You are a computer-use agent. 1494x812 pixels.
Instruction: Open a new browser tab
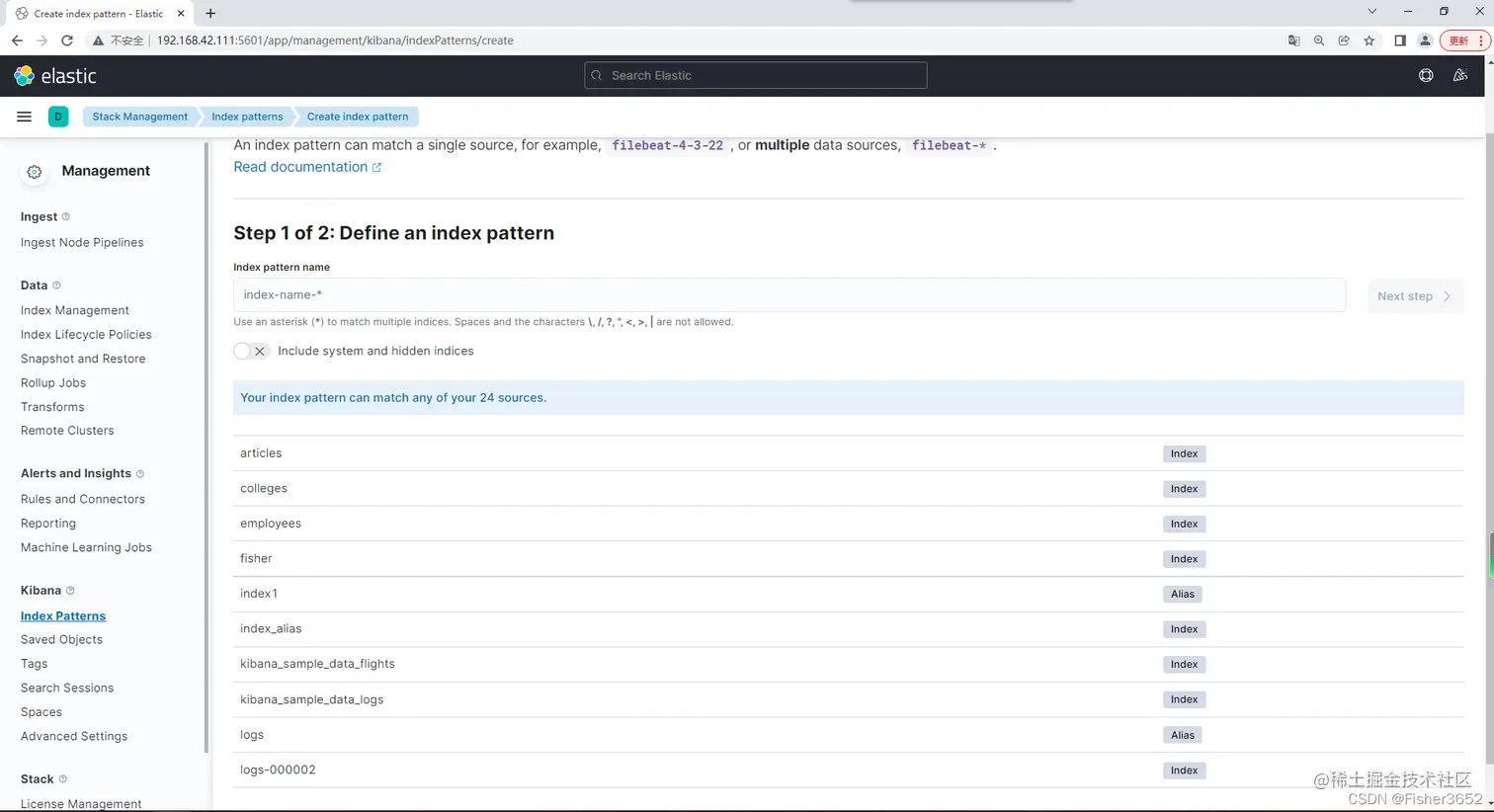tap(210, 14)
